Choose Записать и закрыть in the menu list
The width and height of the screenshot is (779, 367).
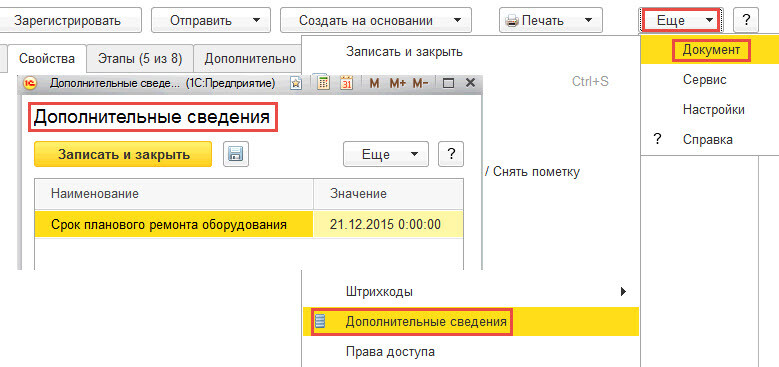click(x=404, y=52)
